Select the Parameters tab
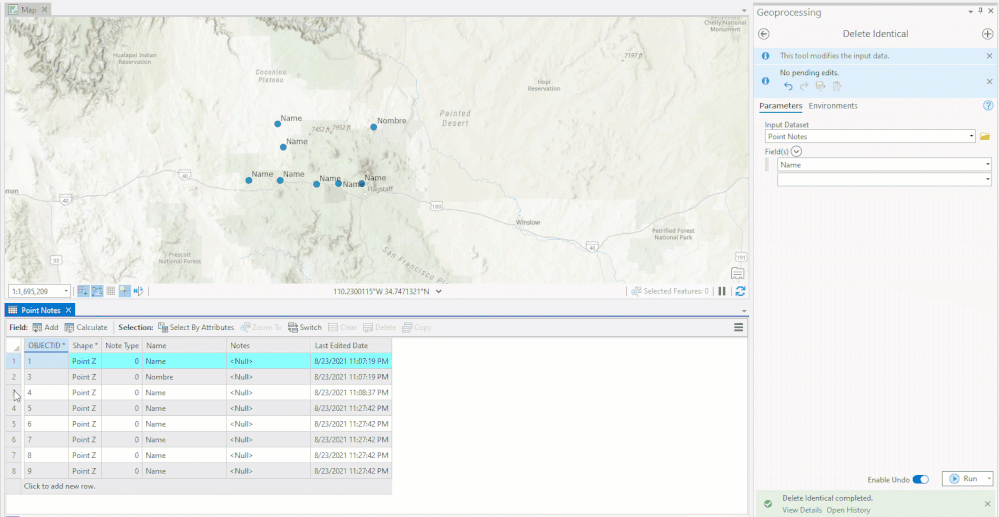 780,106
